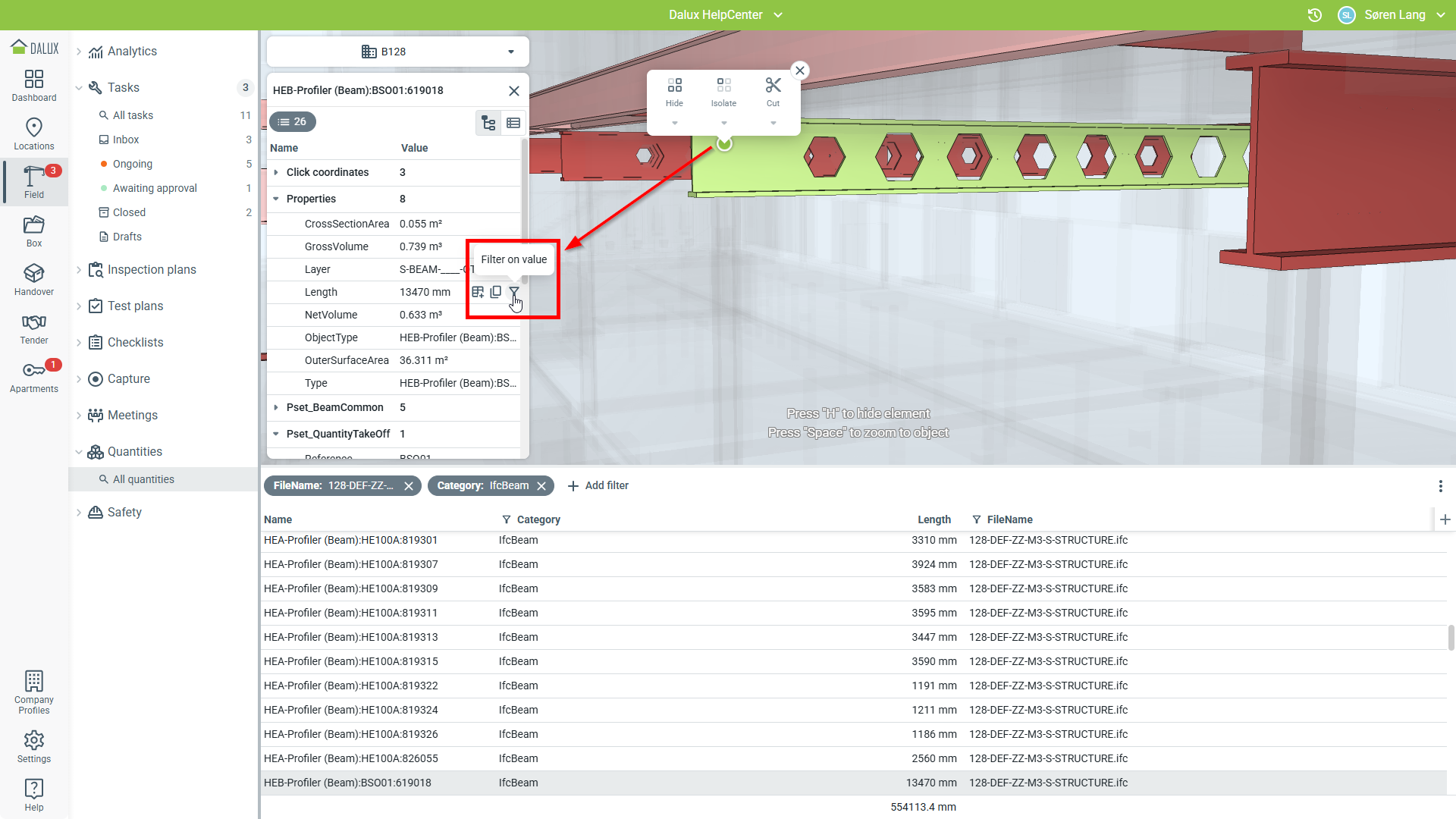Open version history clock icon
The height and width of the screenshot is (819, 1456).
[1315, 15]
